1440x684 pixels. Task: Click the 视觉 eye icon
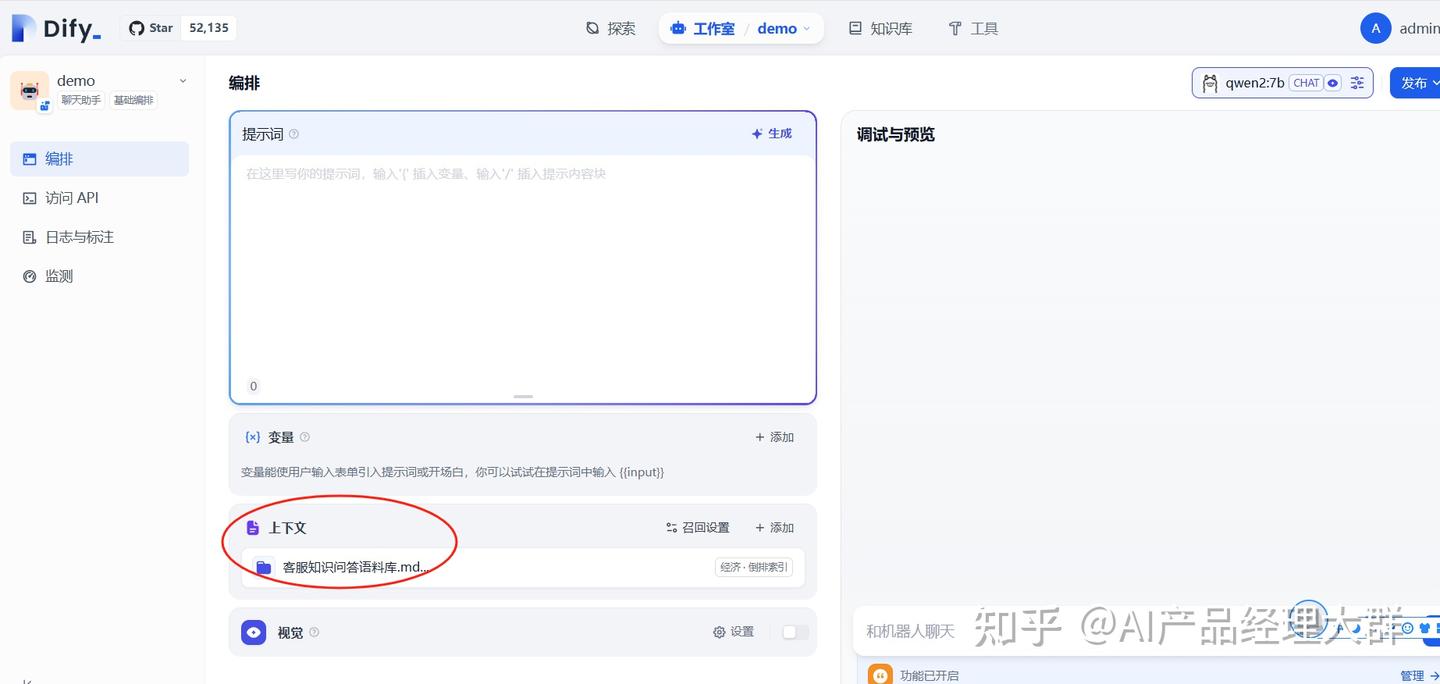254,632
